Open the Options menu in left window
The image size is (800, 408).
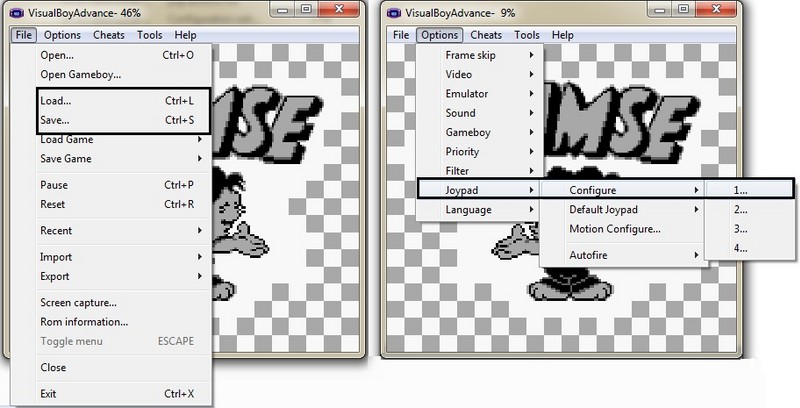click(x=62, y=35)
